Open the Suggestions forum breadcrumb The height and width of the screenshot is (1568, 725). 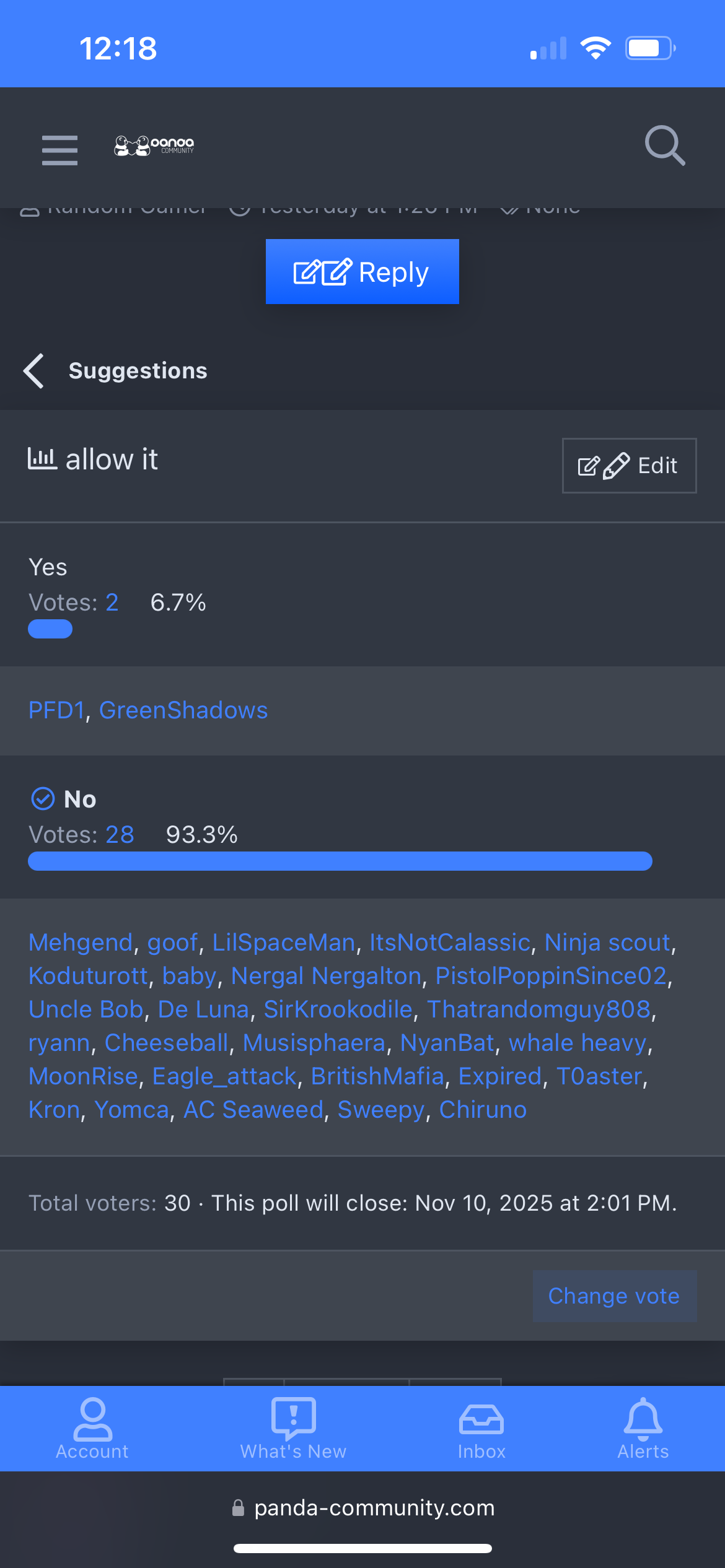(138, 371)
